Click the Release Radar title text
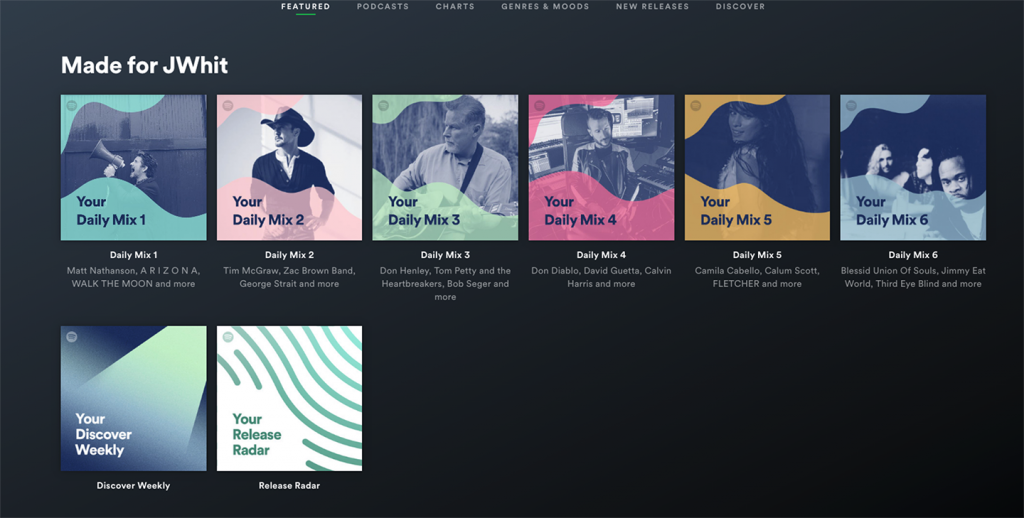The width and height of the screenshot is (1024, 518). pyautogui.click(x=289, y=486)
